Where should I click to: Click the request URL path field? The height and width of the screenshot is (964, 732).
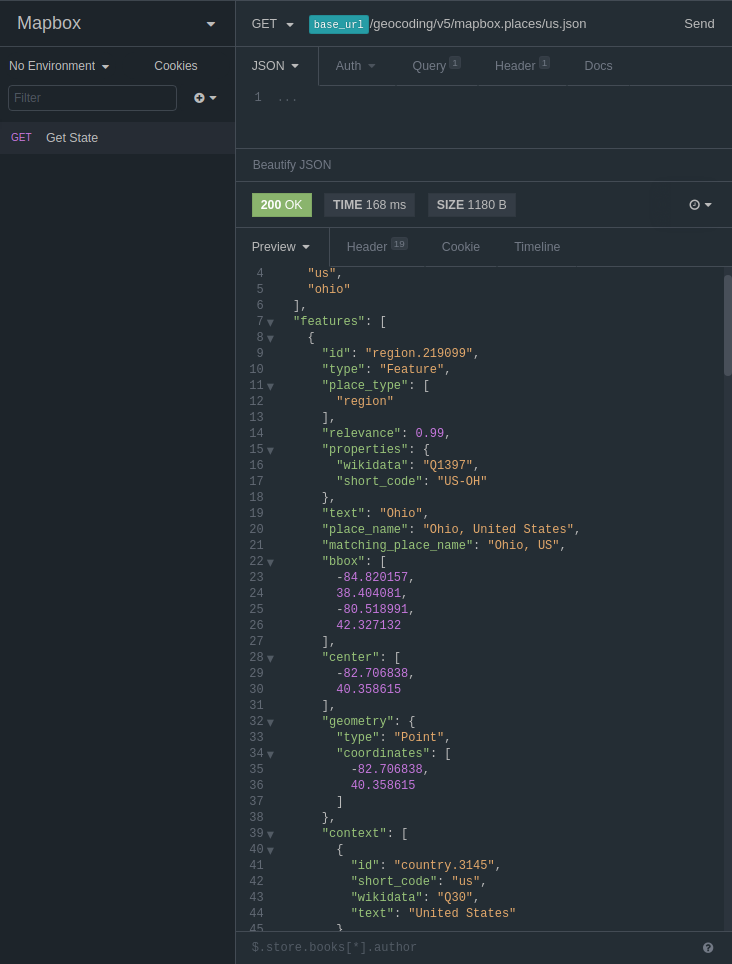(x=478, y=24)
